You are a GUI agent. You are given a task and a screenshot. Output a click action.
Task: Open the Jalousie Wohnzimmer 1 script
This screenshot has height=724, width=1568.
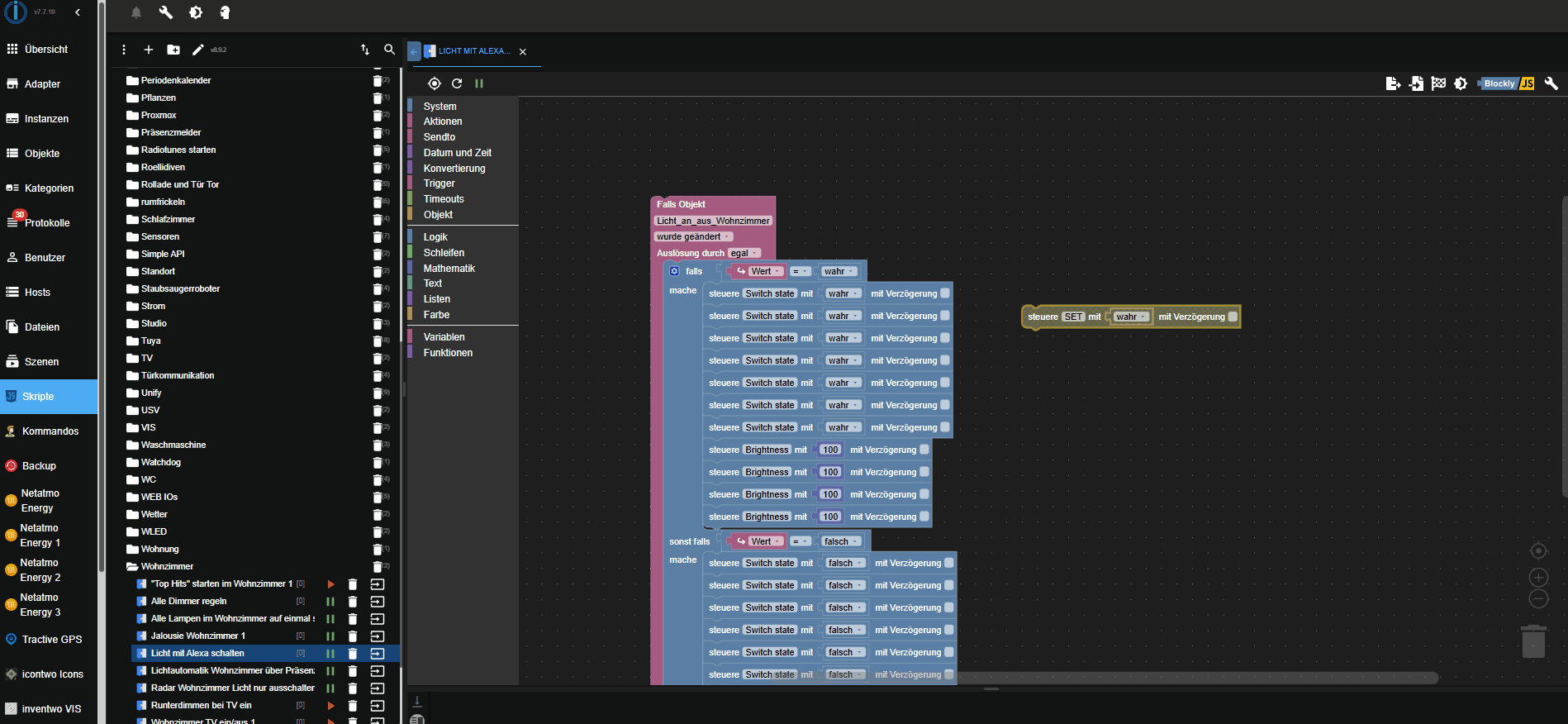pos(198,636)
